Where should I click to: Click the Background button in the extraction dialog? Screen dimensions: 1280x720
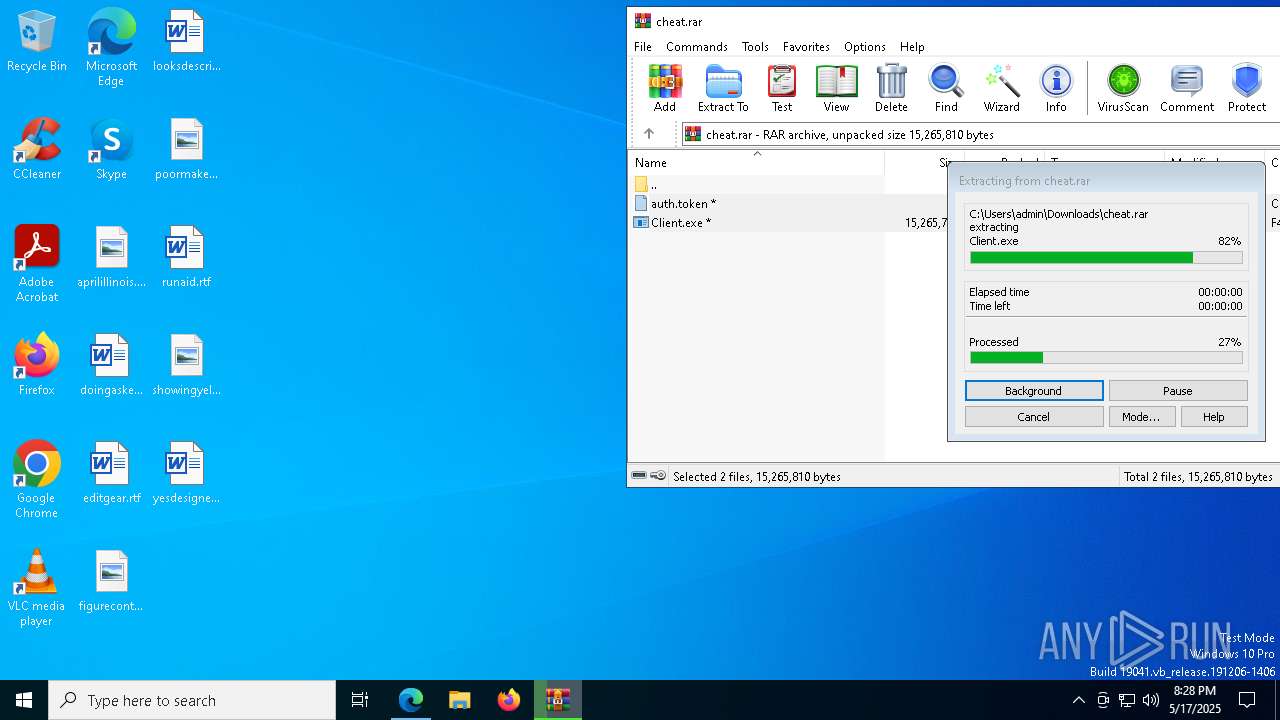[x=1034, y=391]
